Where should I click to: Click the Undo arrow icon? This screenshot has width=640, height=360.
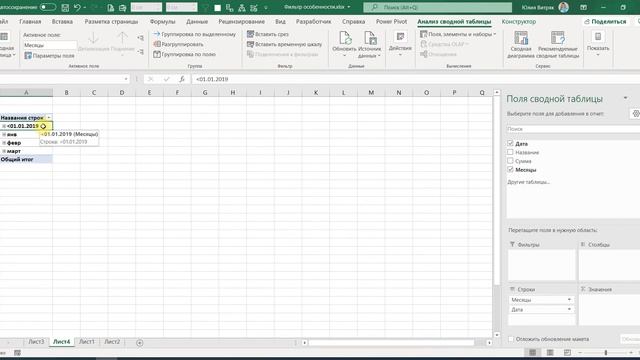[x=77, y=7]
